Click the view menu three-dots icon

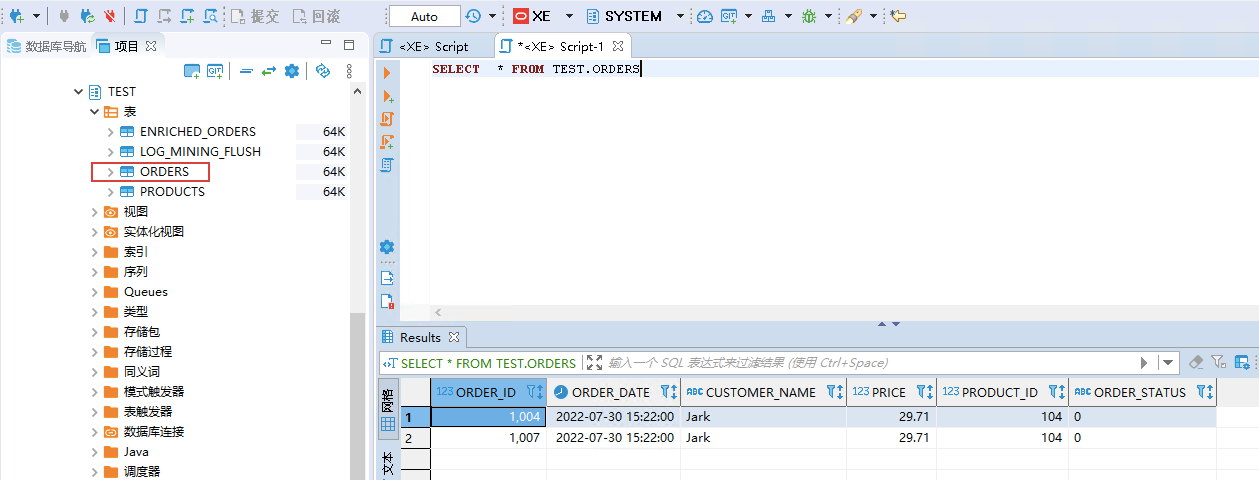(x=349, y=71)
